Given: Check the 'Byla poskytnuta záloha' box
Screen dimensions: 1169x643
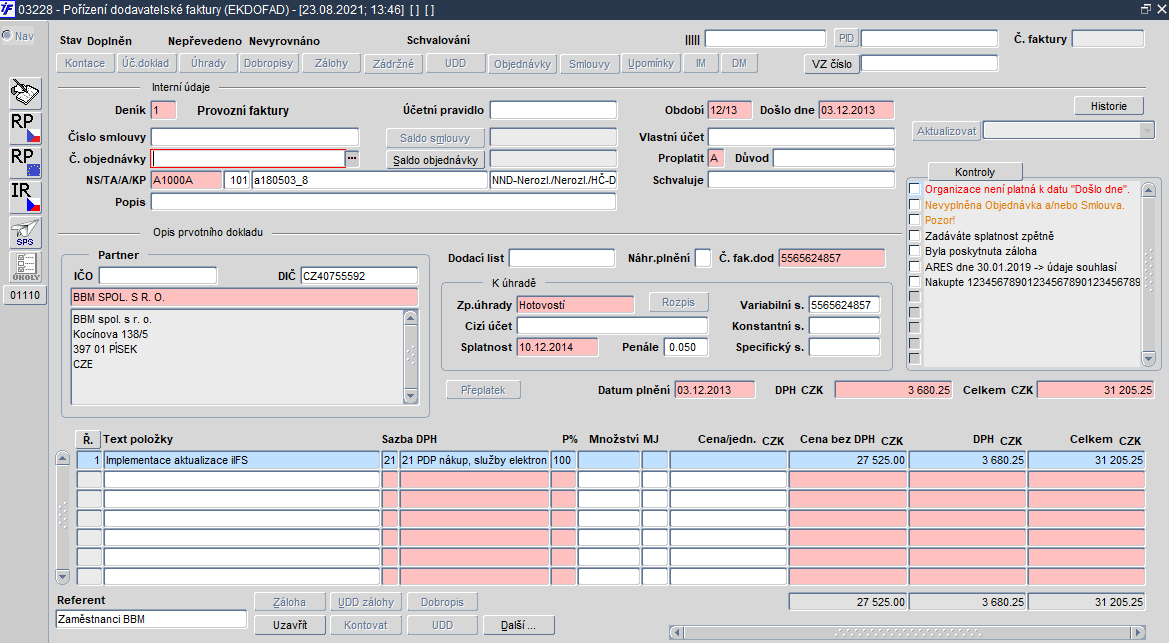Looking at the screenshot, I should click(915, 251).
